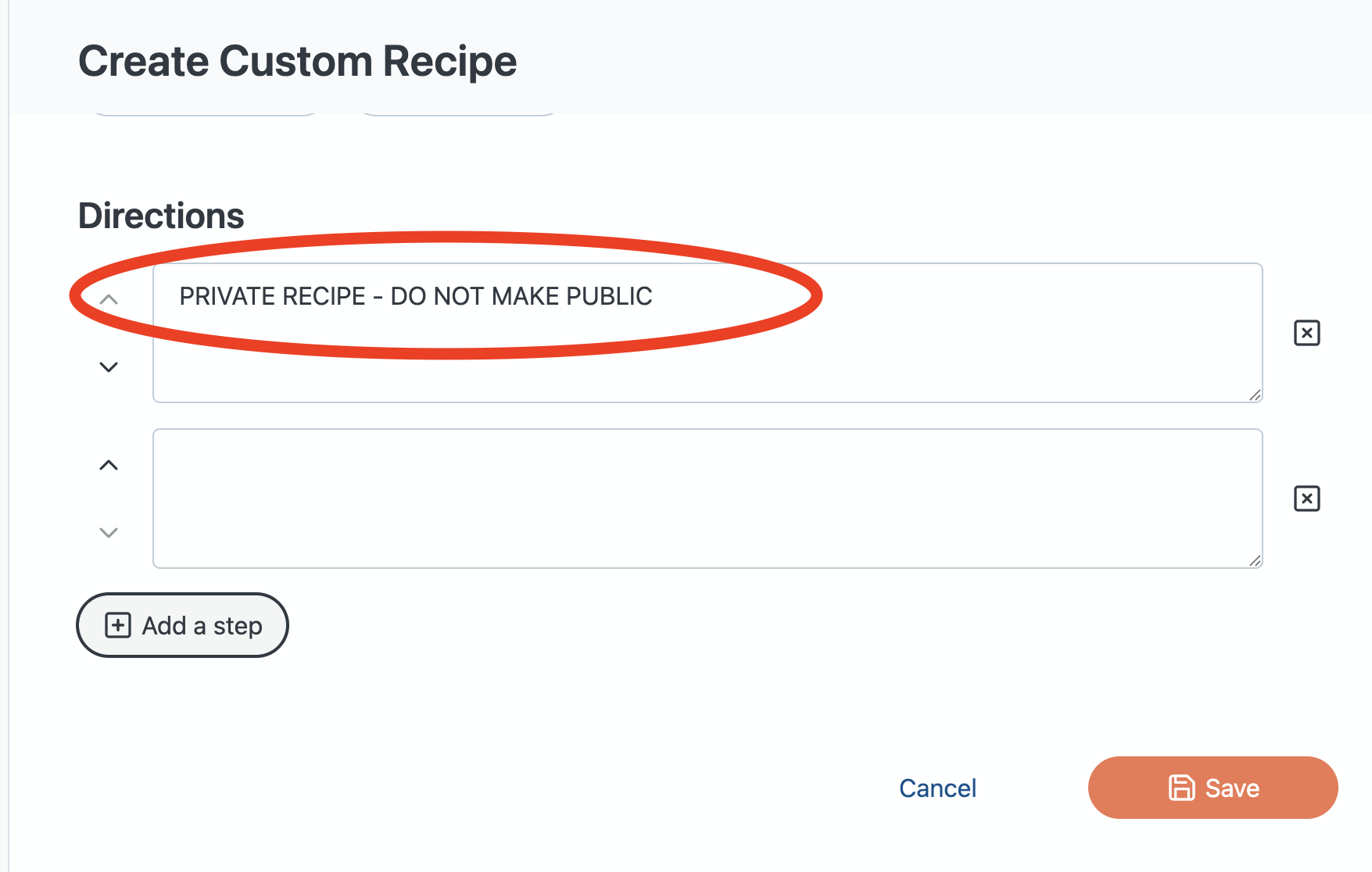
Task: Click the PRIVATE RECIPE text in step one
Action: tap(416, 297)
